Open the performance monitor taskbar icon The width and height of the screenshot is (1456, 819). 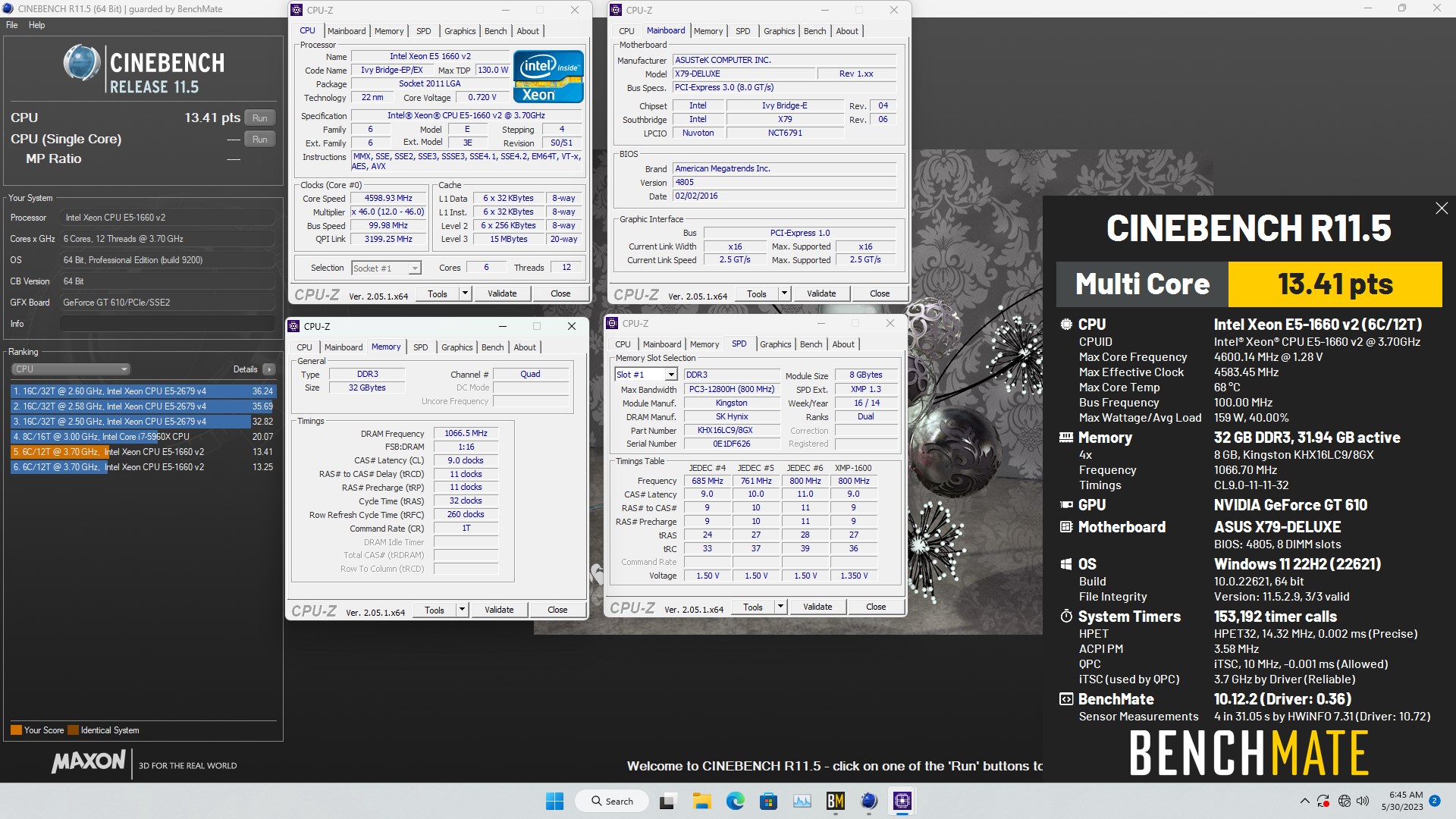[802, 801]
